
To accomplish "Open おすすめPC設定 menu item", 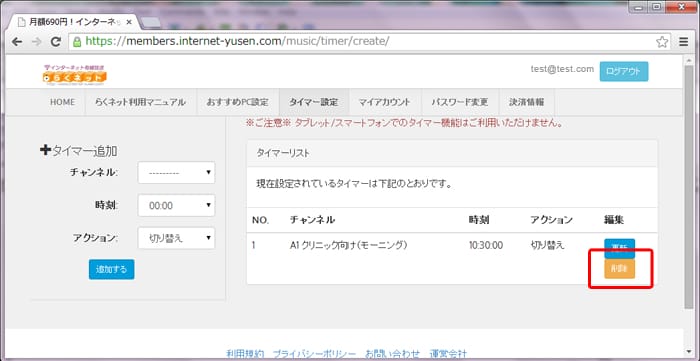I will coord(238,102).
